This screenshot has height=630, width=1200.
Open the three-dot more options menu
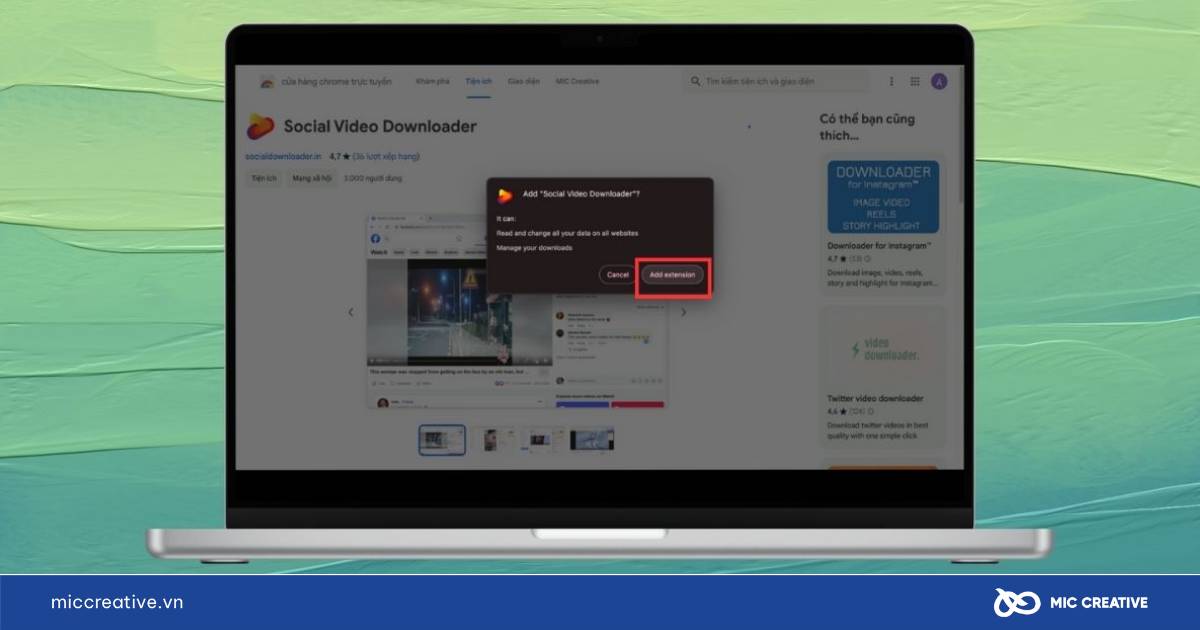click(x=892, y=81)
